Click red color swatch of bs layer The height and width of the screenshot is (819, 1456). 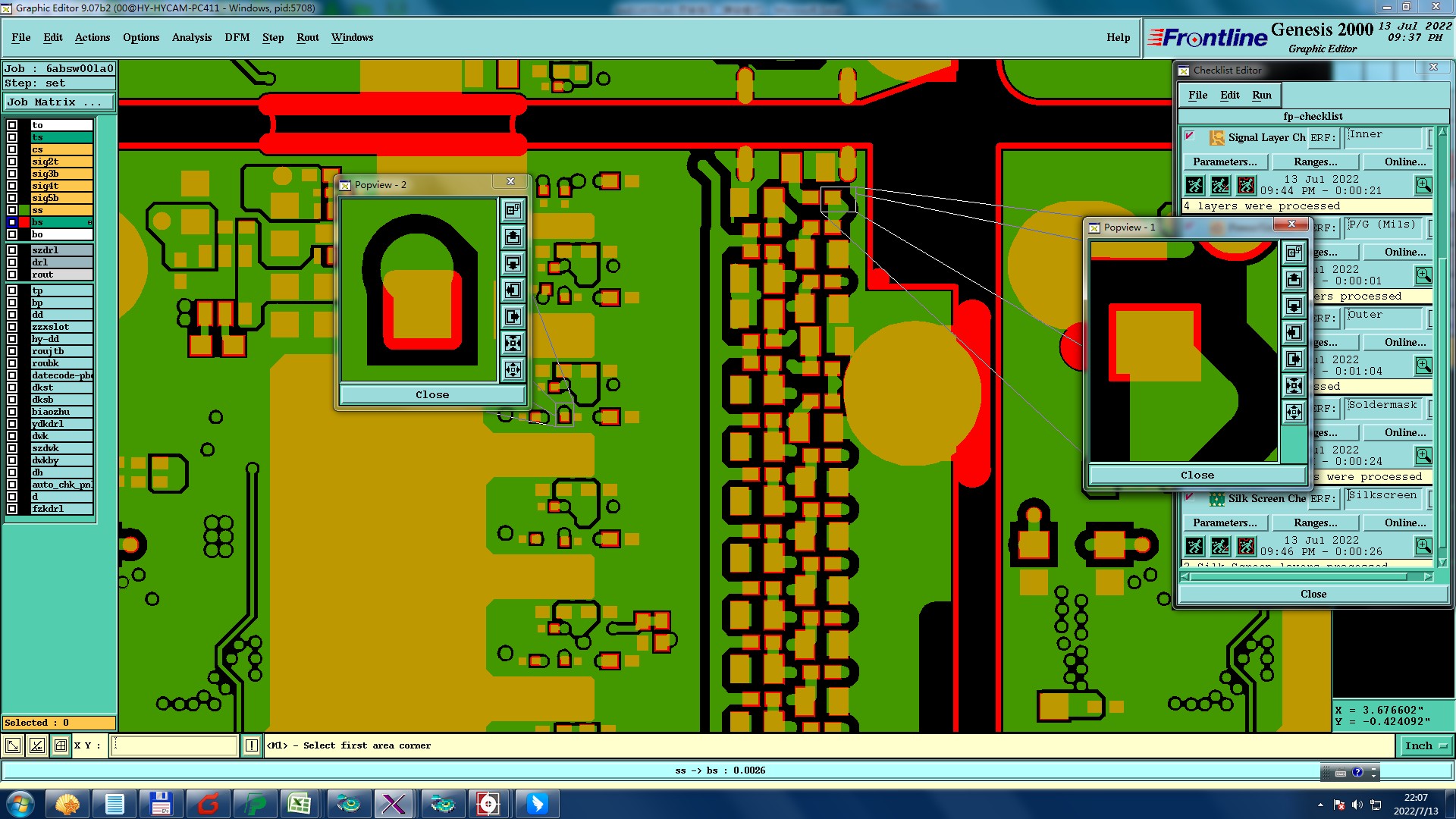(23, 222)
